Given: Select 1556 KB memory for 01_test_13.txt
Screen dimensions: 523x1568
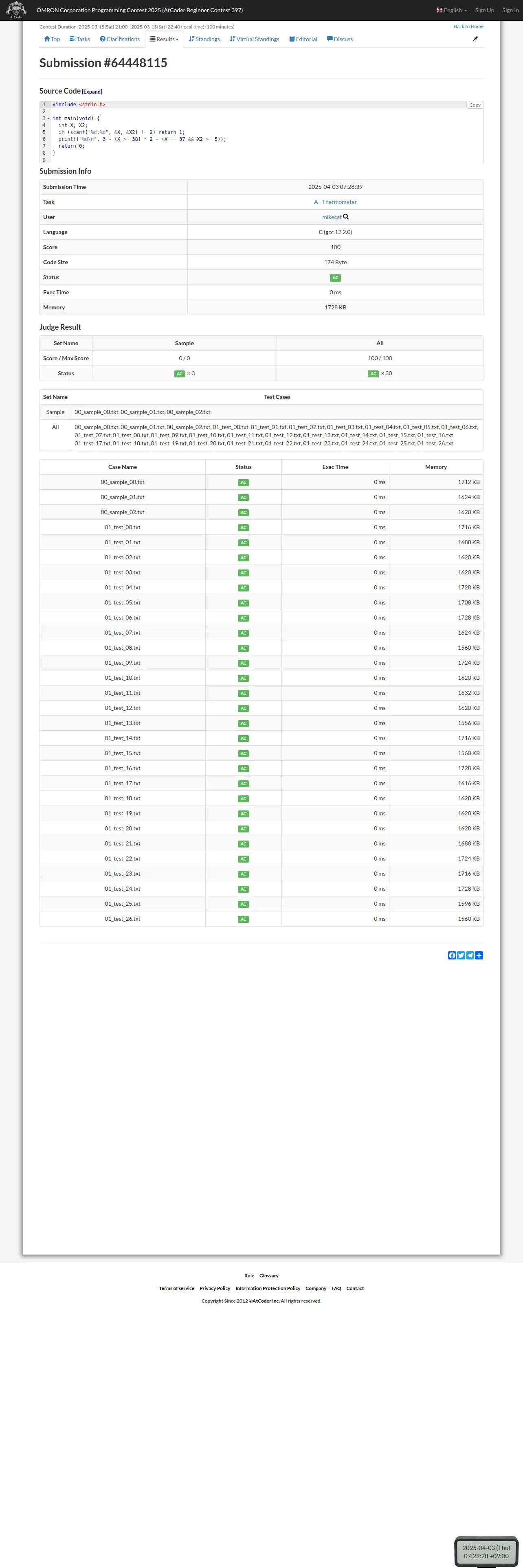Looking at the screenshot, I should [469, 724].
